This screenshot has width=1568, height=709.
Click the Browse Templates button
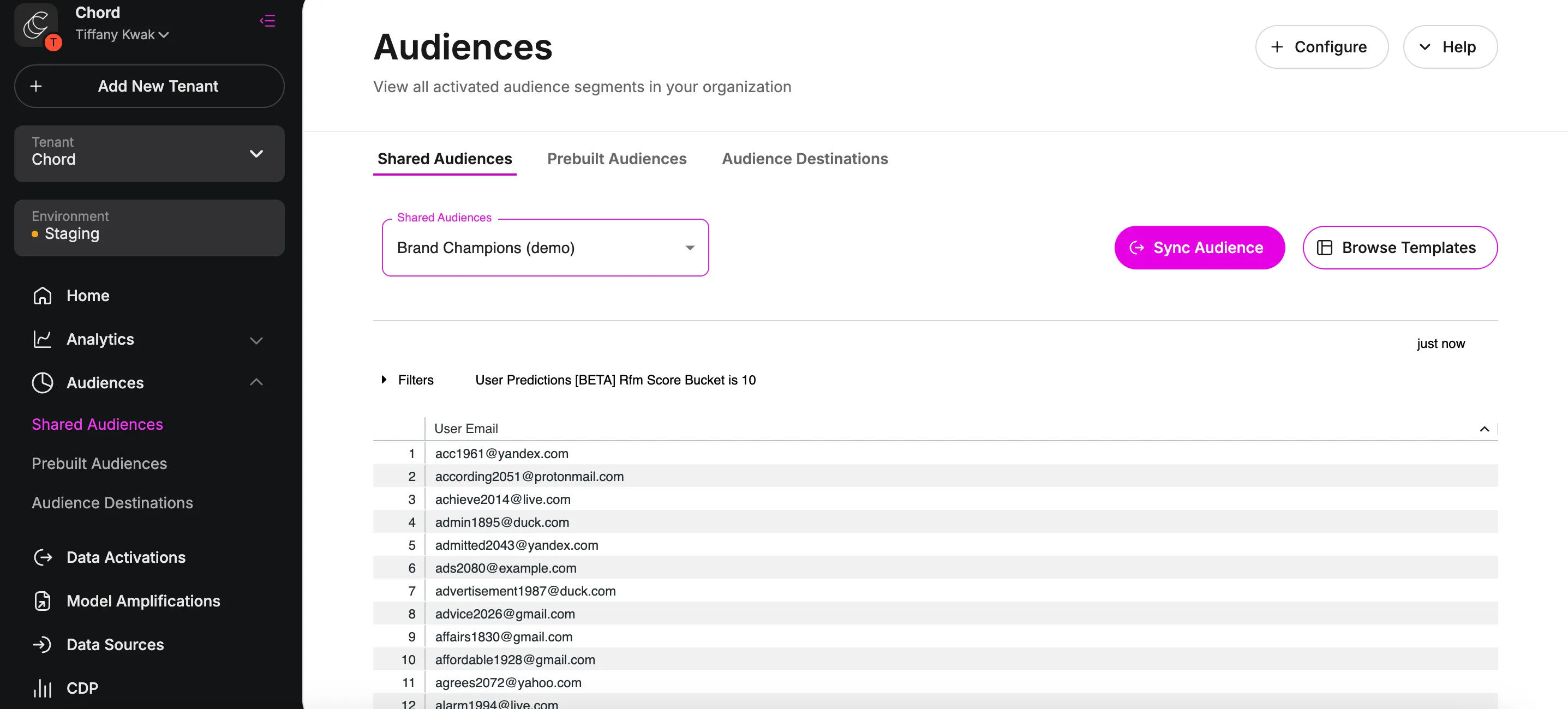pos(1400,248)
